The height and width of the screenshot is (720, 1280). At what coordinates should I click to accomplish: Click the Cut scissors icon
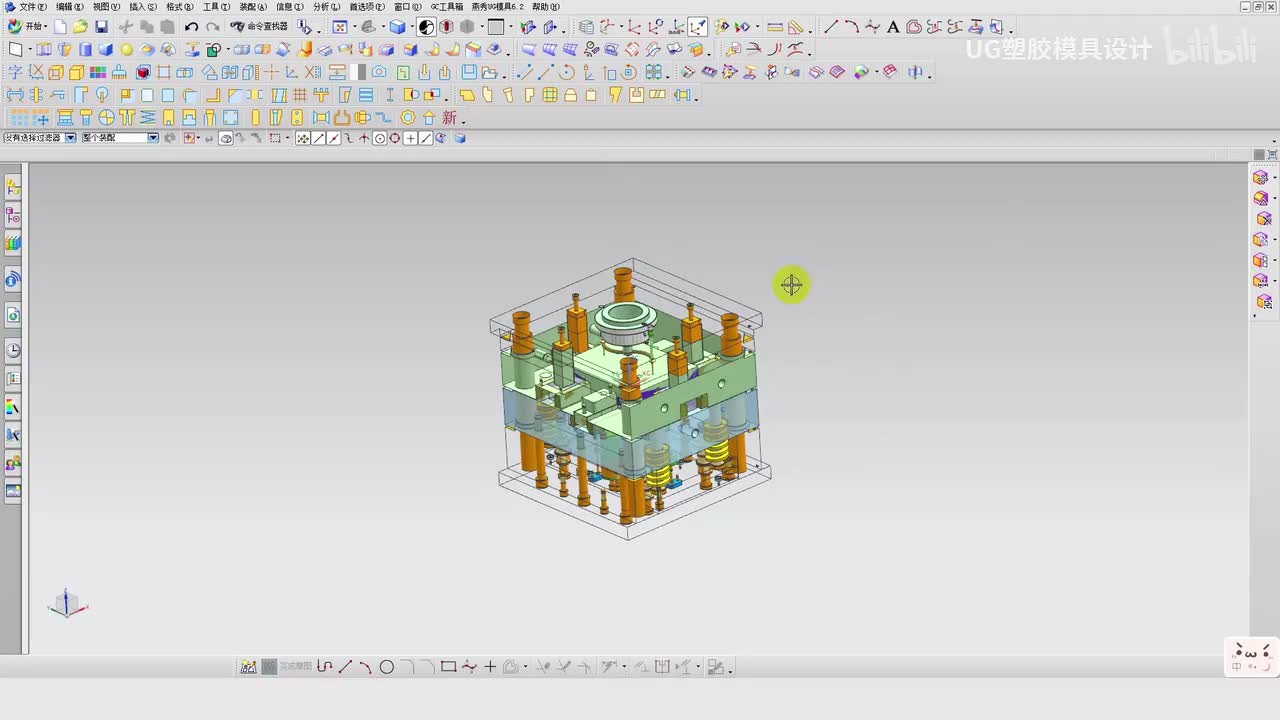coord(126,27)
